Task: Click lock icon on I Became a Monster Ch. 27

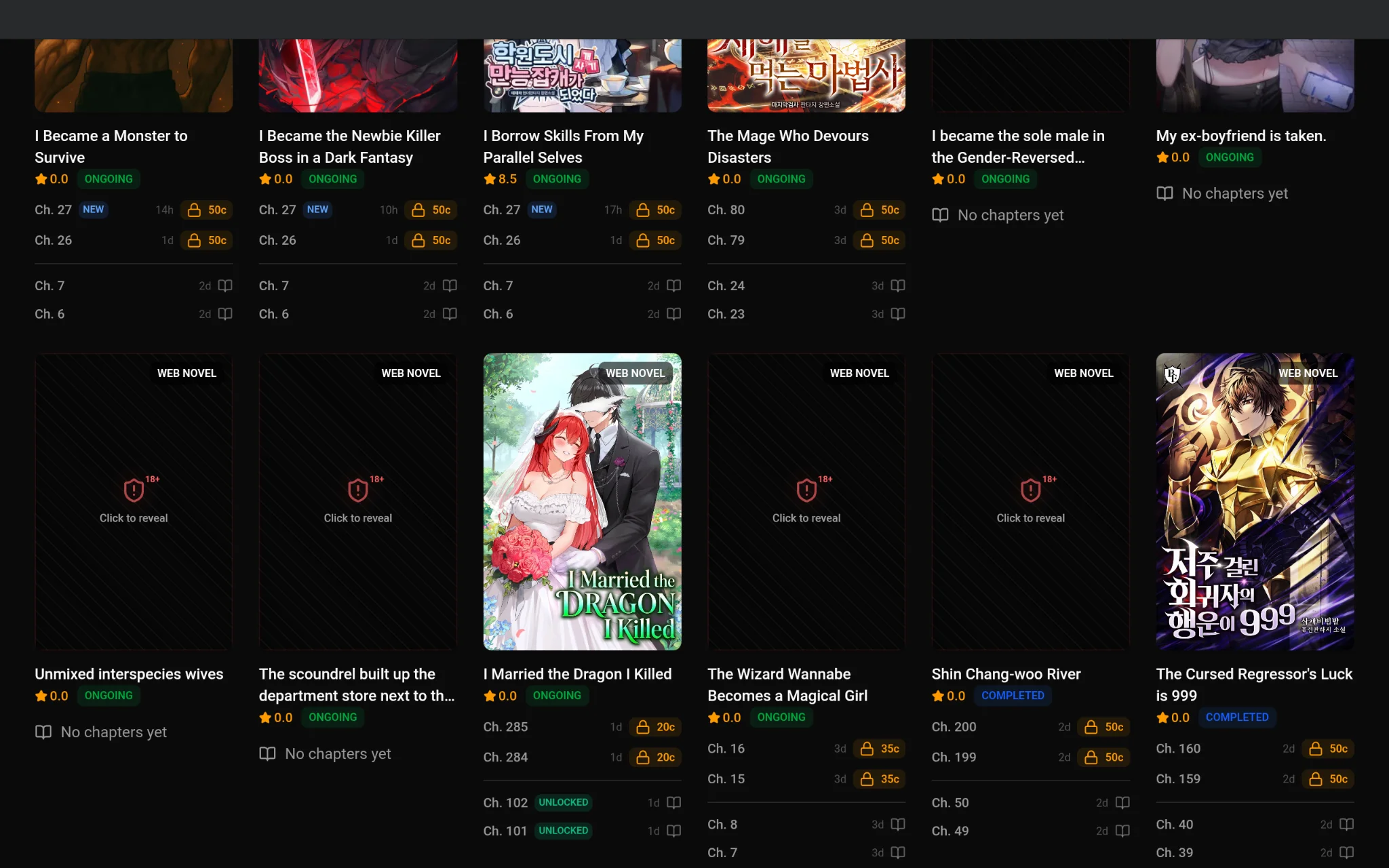Action: [194, 210]
